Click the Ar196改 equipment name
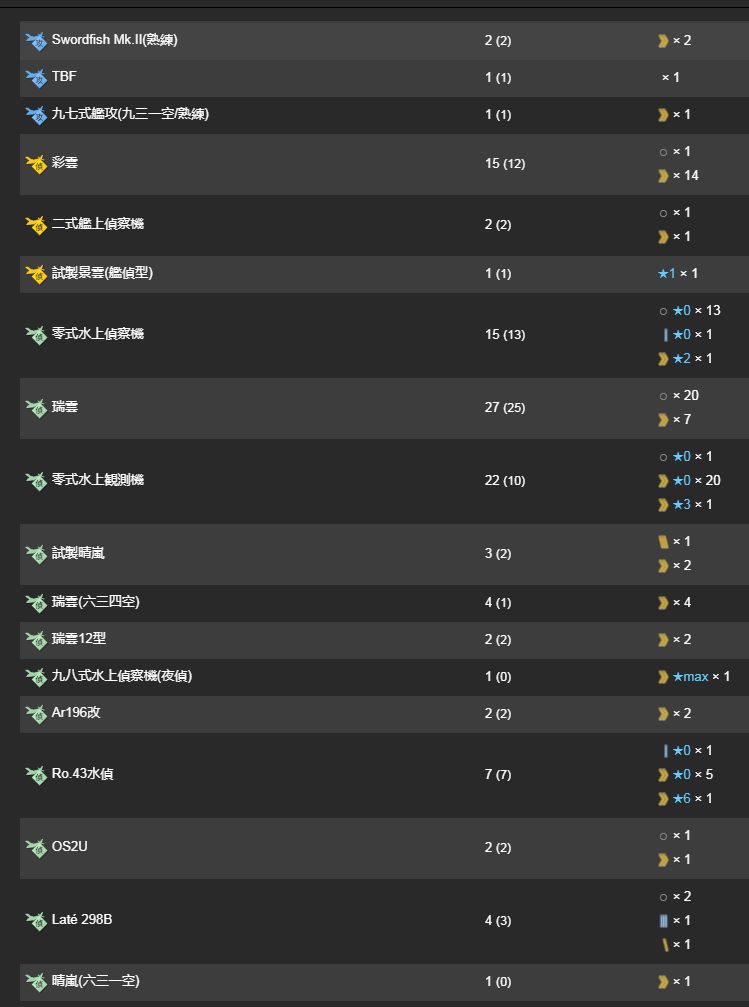The width and height of the screenshot is (749, 1007). tap(76, 712)
